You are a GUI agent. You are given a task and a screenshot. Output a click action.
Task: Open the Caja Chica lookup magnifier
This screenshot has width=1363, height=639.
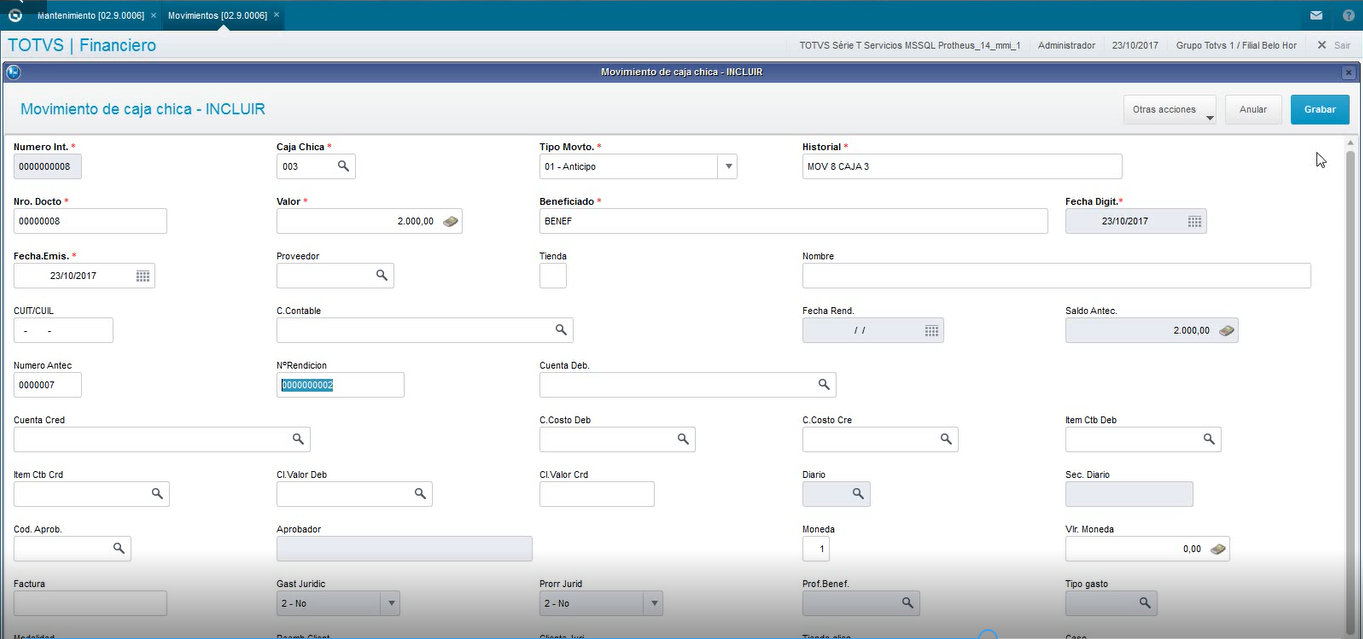pos(342,166)
